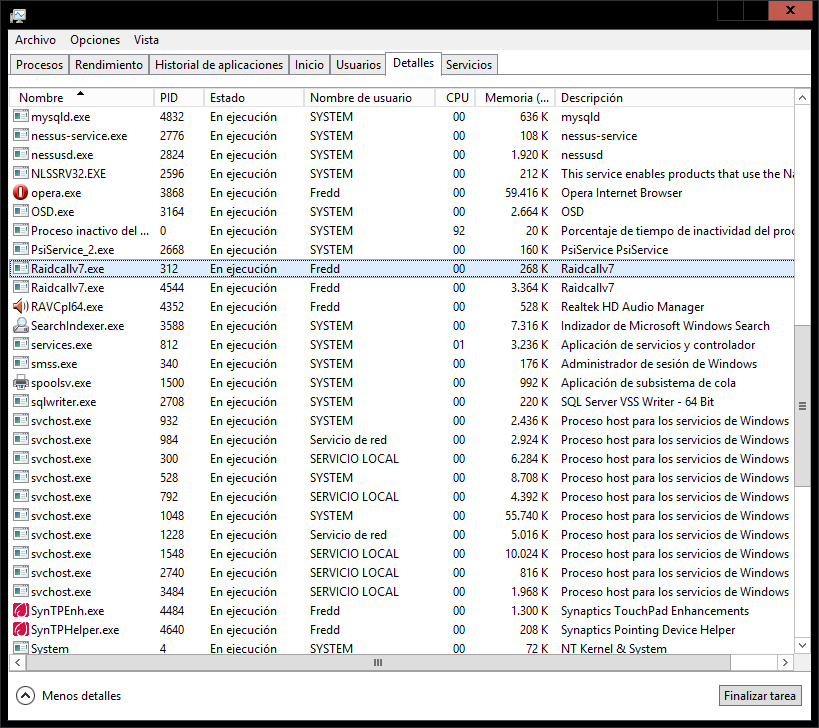Click 'Synaptics TouchPad Enhancements' description

(x=654, y=610)
